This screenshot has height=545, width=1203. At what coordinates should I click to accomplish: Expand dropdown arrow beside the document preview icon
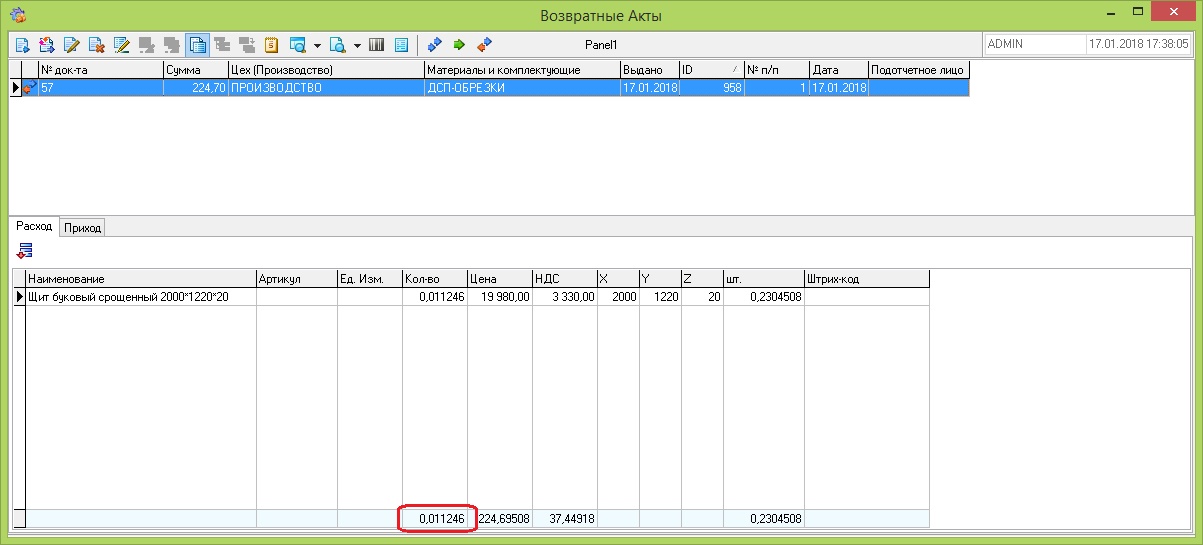[x=357, y=45]
